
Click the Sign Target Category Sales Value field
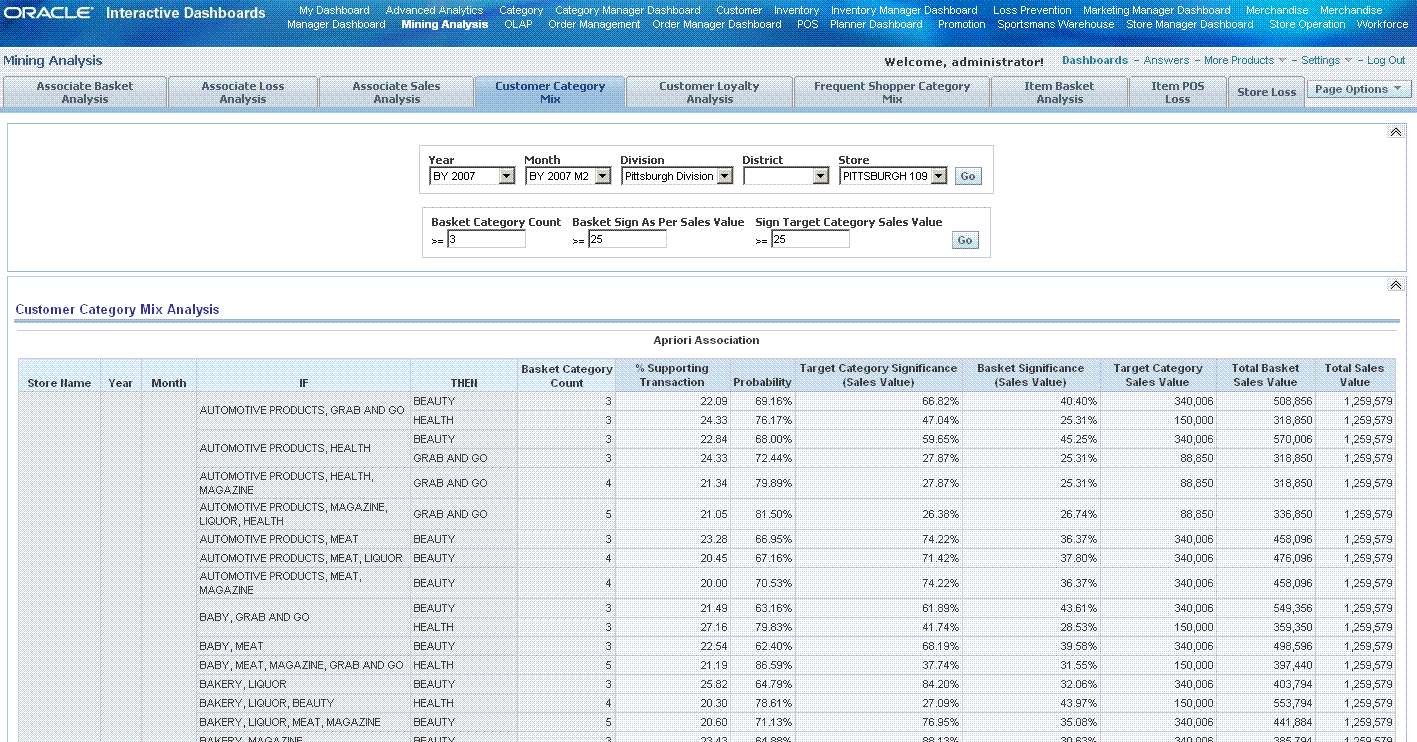tap(810, 240)
